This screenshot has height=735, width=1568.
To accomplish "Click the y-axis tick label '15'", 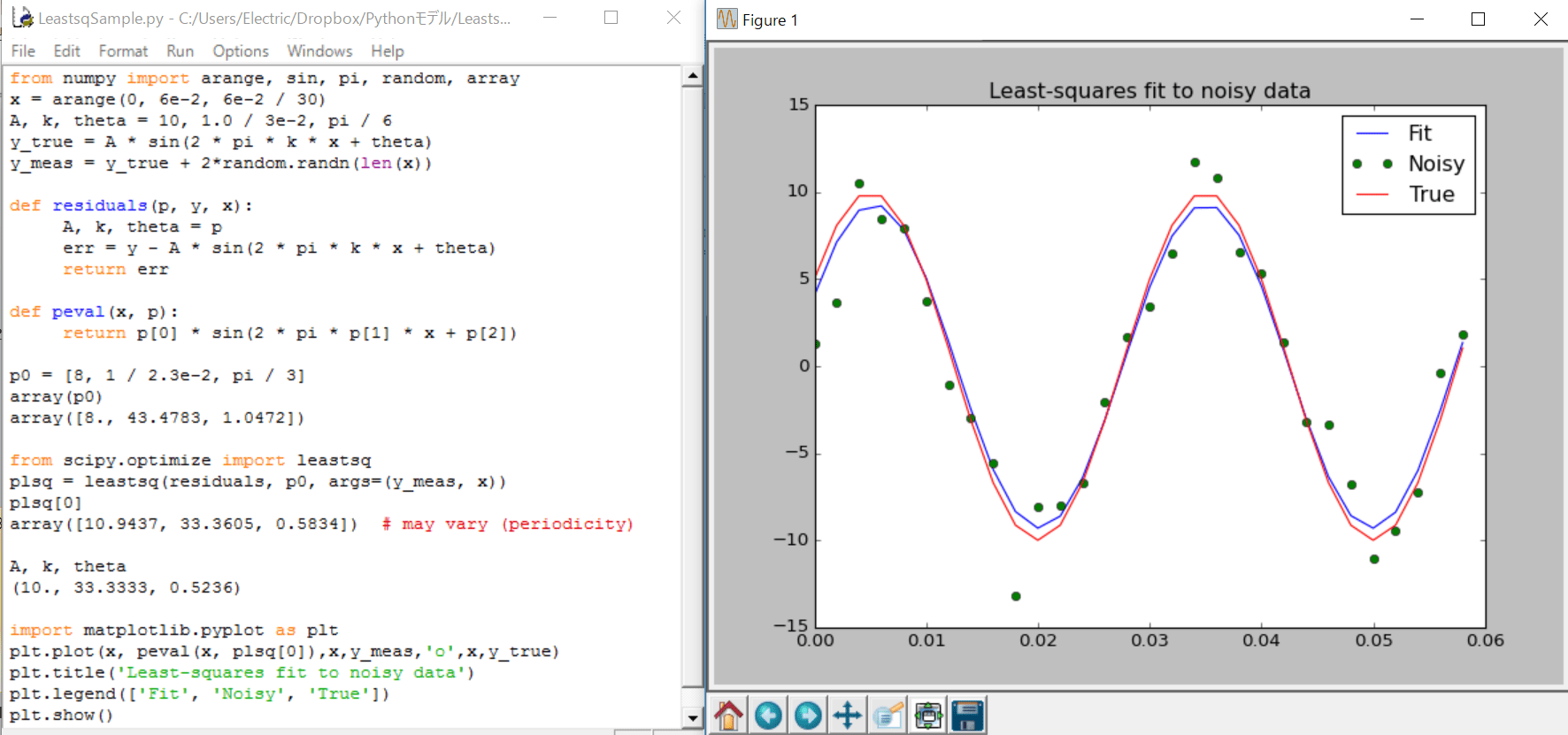I will 798,105.
